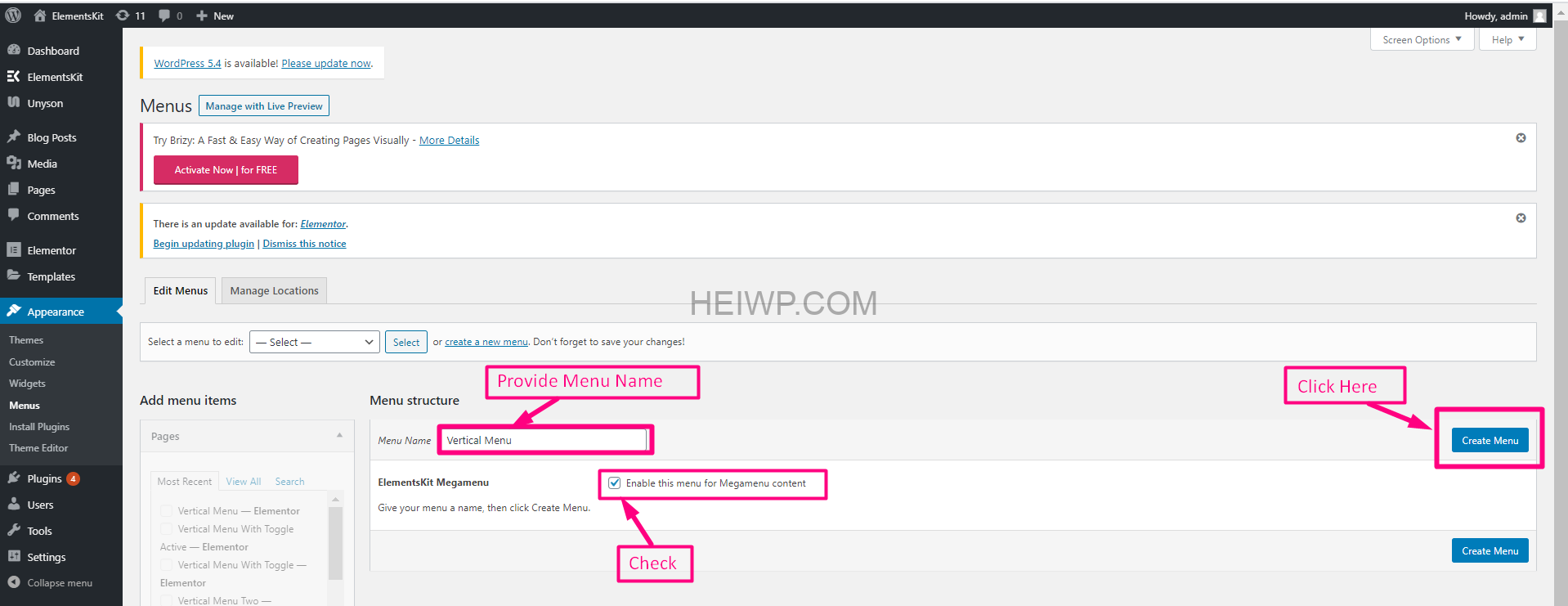1568x606 pixels.
Task: Dismiss the Elementor update notice close icon
Action: (x=1521, y=218)
